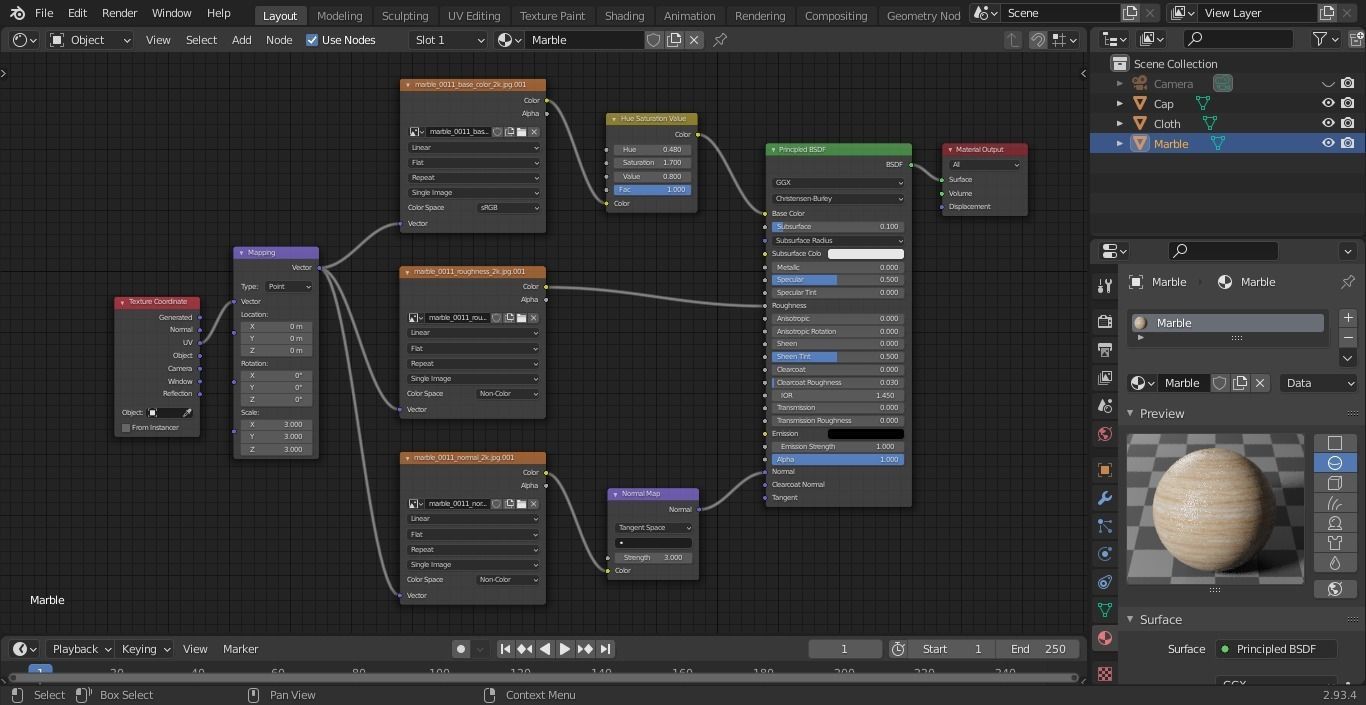This screenshot has height=705, width=1366.
Task: Open the View Layer properties tab
Action: [1105, 378]
